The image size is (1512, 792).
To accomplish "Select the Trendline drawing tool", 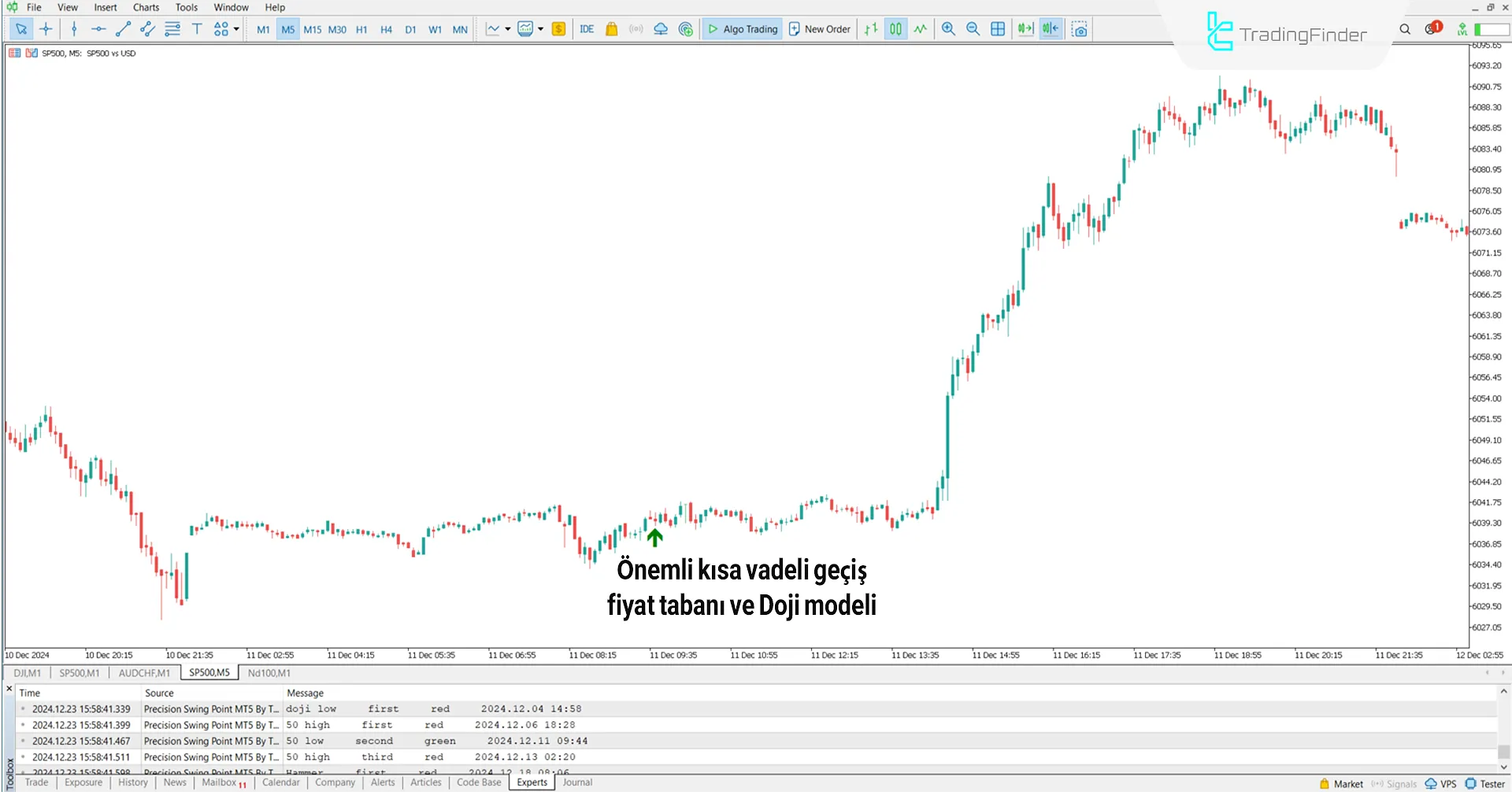I will 122,29.
